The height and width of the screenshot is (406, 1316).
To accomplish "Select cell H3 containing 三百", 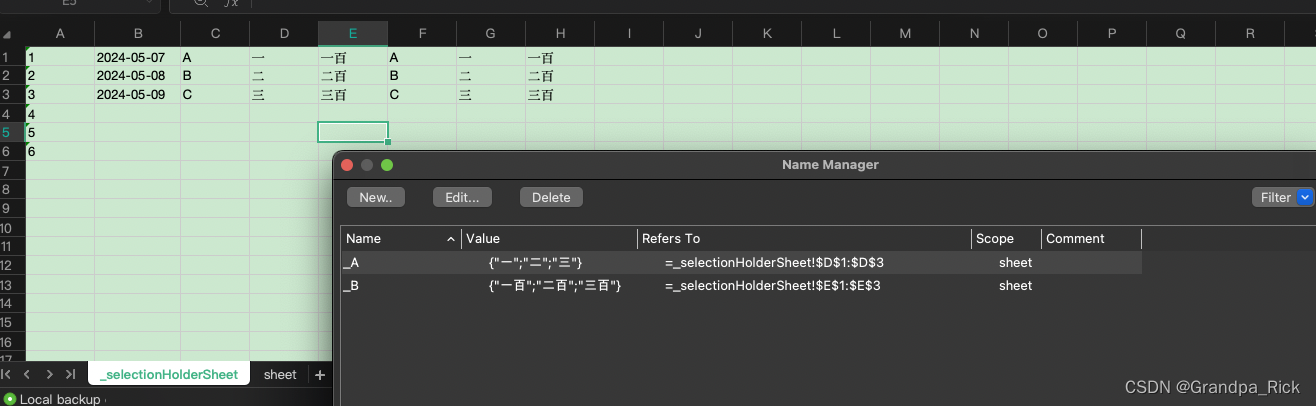I will coord(560,95).
